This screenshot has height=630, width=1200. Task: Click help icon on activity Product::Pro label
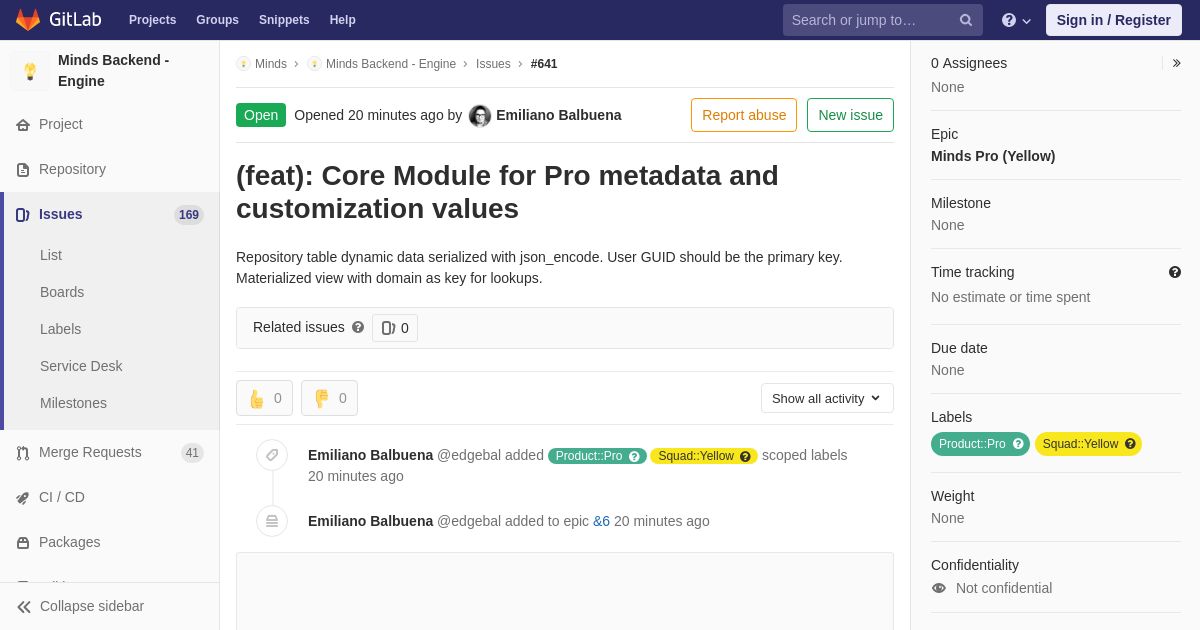coord(634,456)
